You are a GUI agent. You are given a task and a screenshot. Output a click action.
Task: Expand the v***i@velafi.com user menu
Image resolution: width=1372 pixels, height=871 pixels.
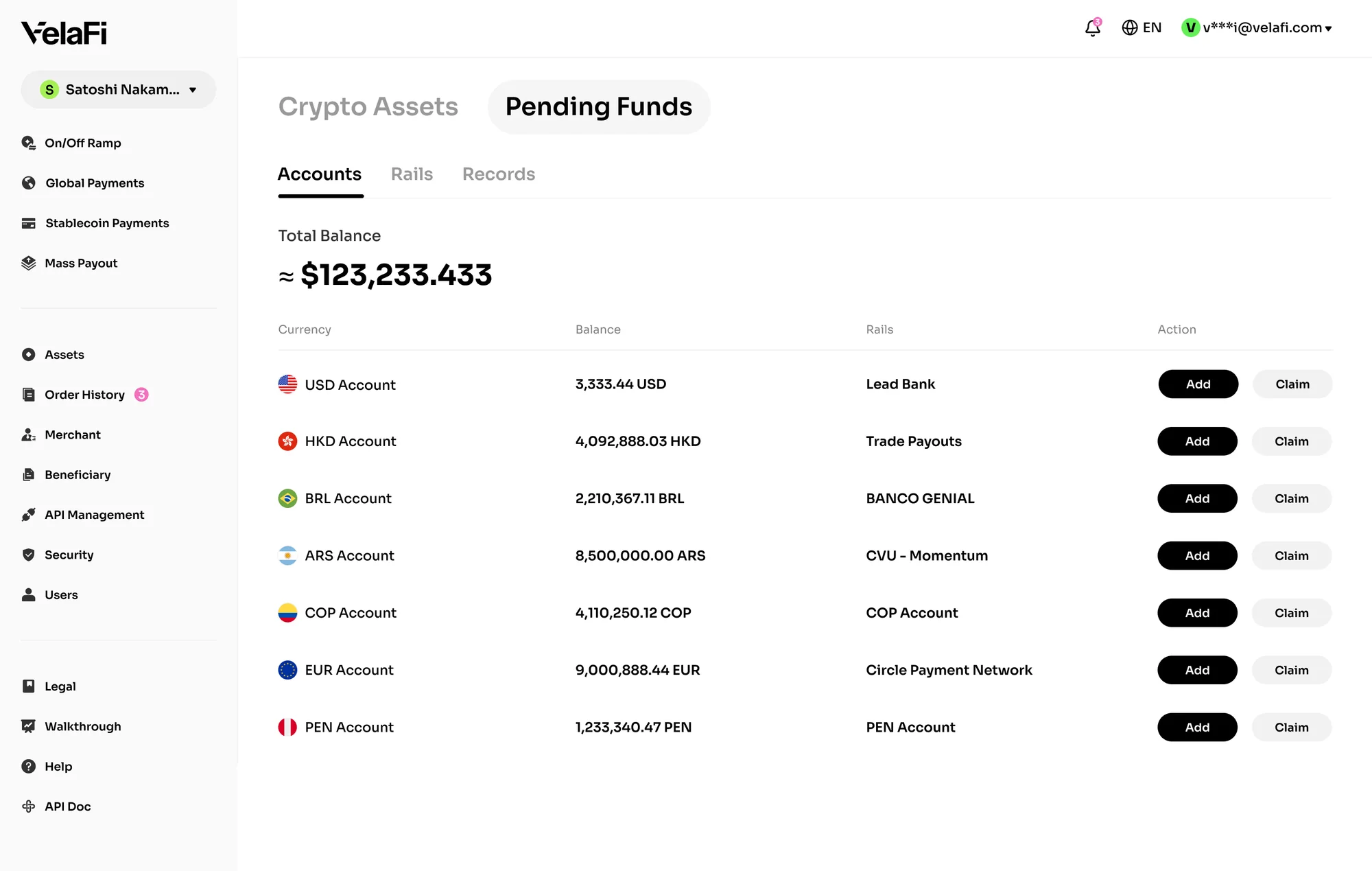(1257, 27)
